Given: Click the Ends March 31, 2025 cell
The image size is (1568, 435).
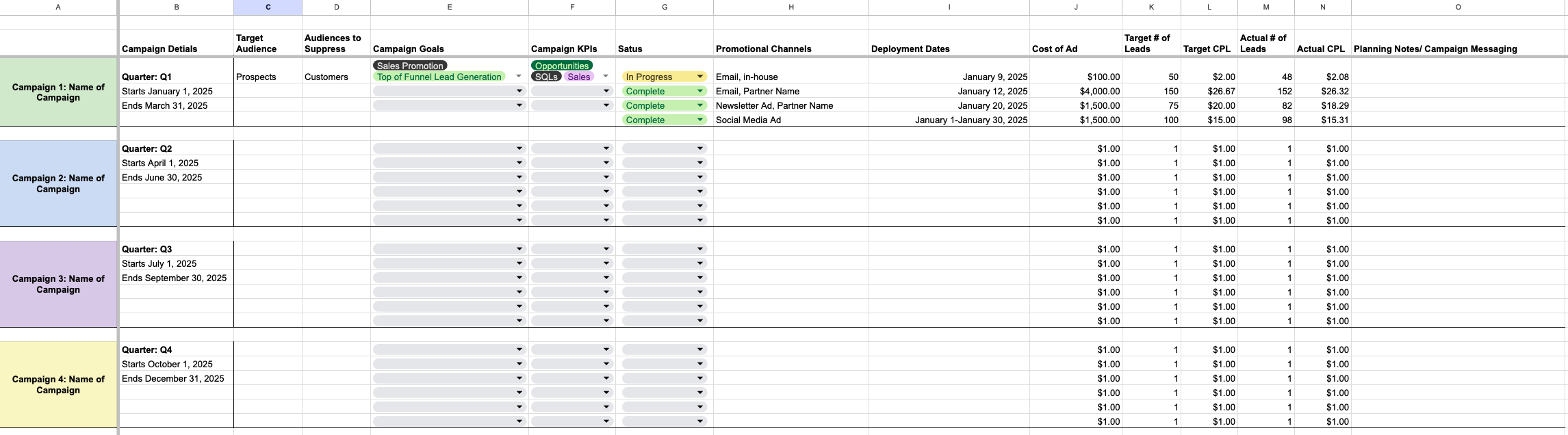Looking at the screenshot, I should 177,105.
